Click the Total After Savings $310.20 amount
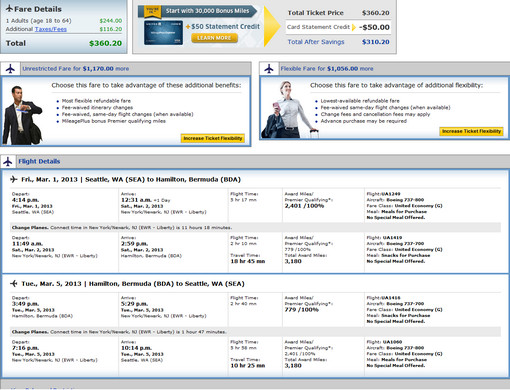 click(x=376, y=42)
